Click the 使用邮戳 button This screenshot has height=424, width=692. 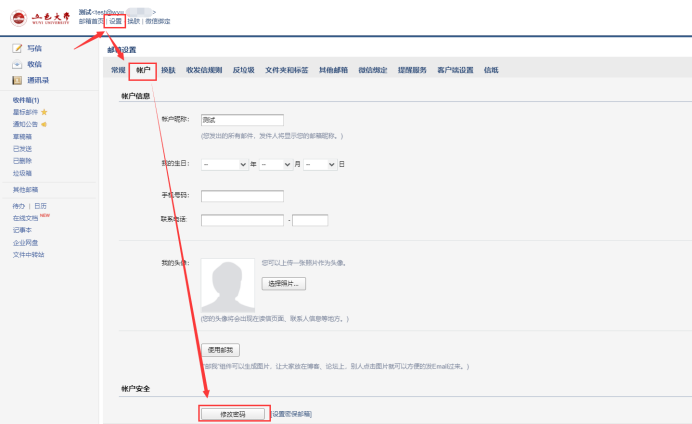(221, 350)
